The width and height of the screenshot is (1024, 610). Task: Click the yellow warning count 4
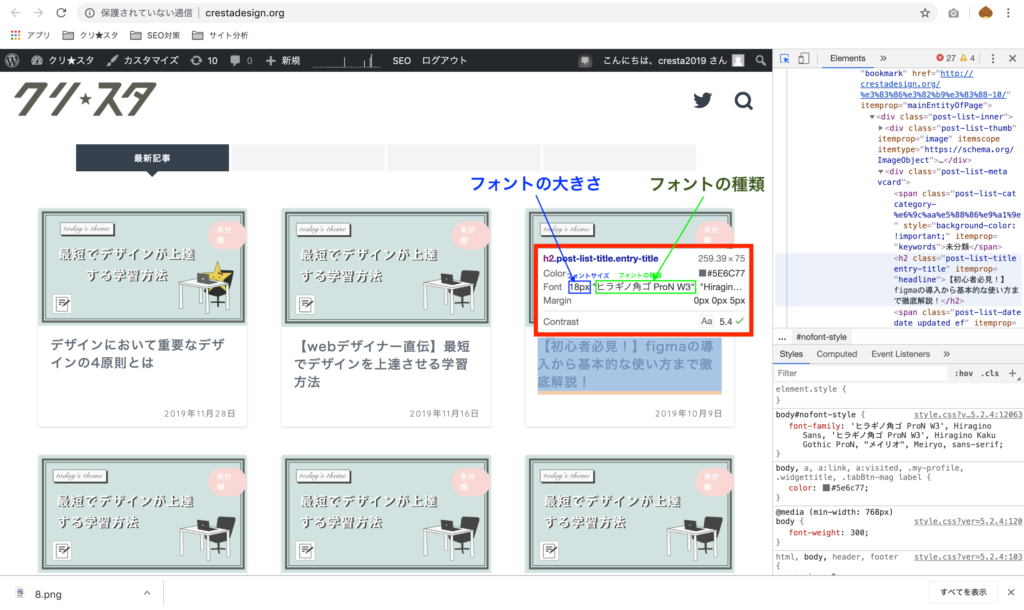point(968,58)
